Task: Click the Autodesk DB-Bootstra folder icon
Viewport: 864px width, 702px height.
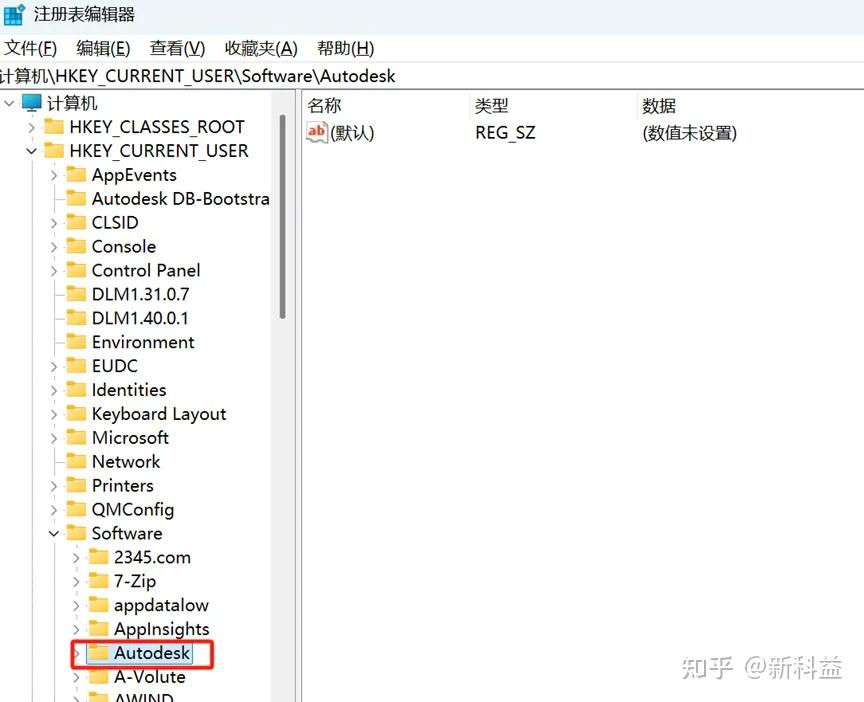Action: (76, 198)
